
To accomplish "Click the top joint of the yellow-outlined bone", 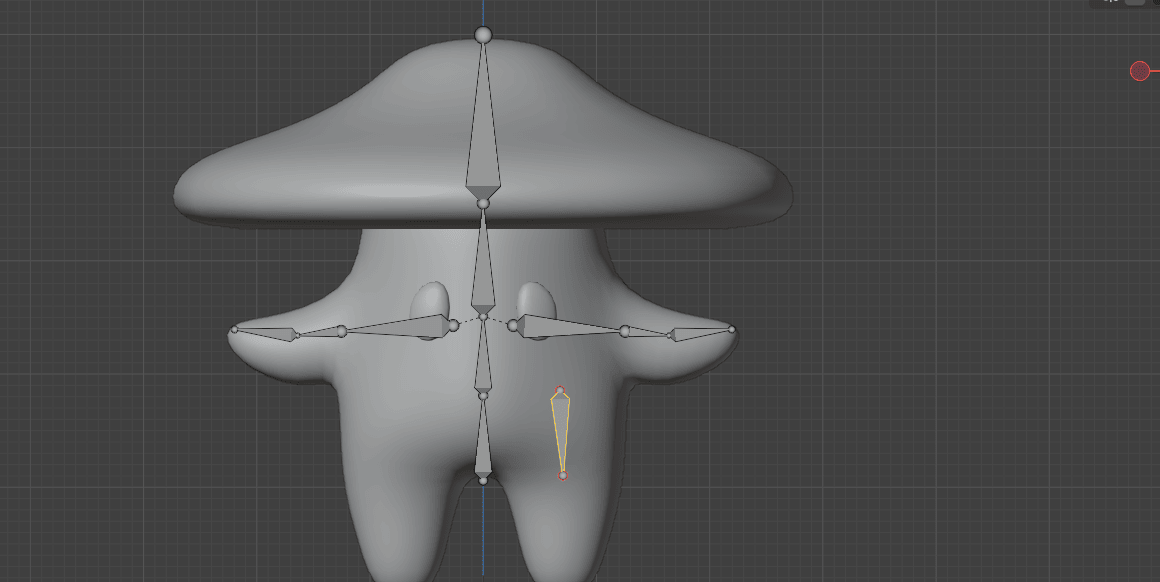I will pos(561,391).
